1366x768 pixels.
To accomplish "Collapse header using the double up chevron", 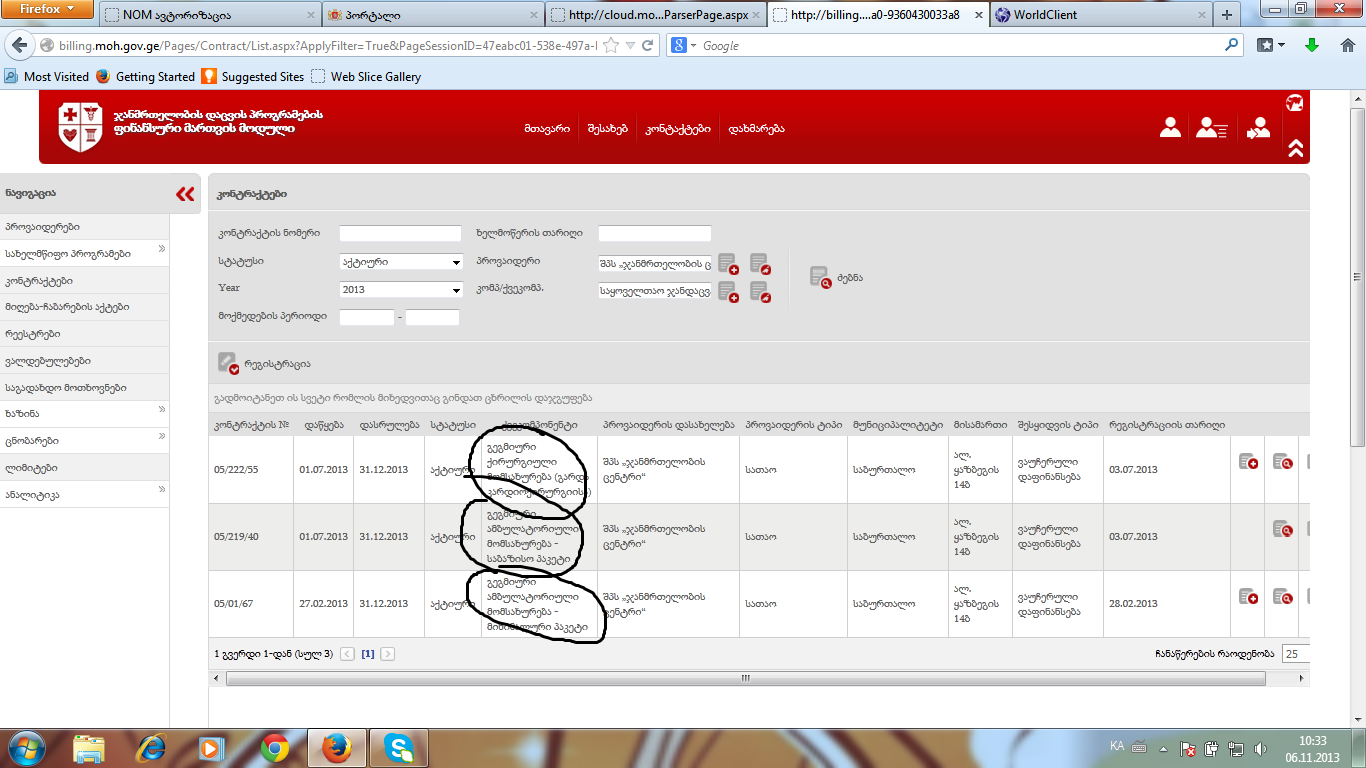I will 1295,148.
